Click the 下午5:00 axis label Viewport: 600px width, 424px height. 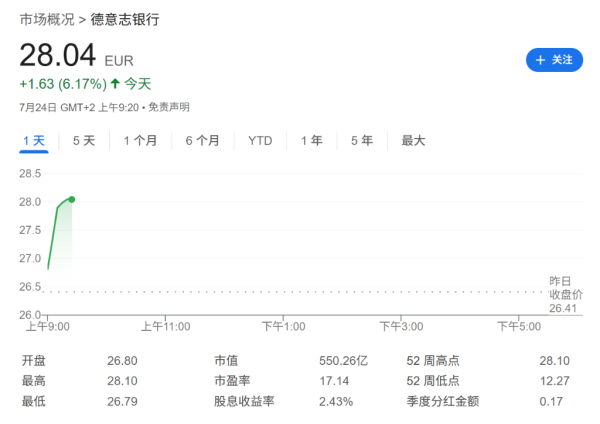tap(519, 326)
